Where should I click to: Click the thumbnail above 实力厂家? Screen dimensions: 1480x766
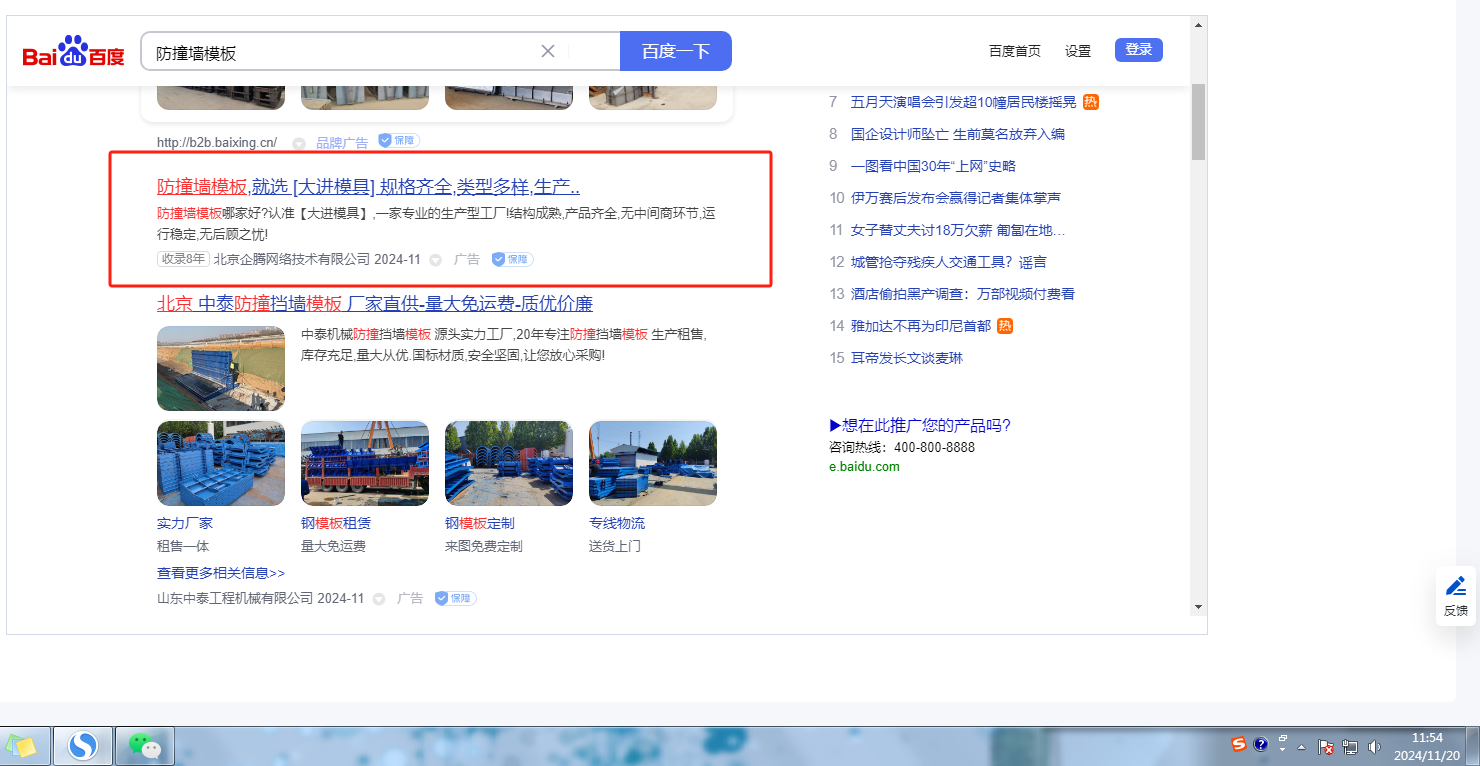click(221, 463)
